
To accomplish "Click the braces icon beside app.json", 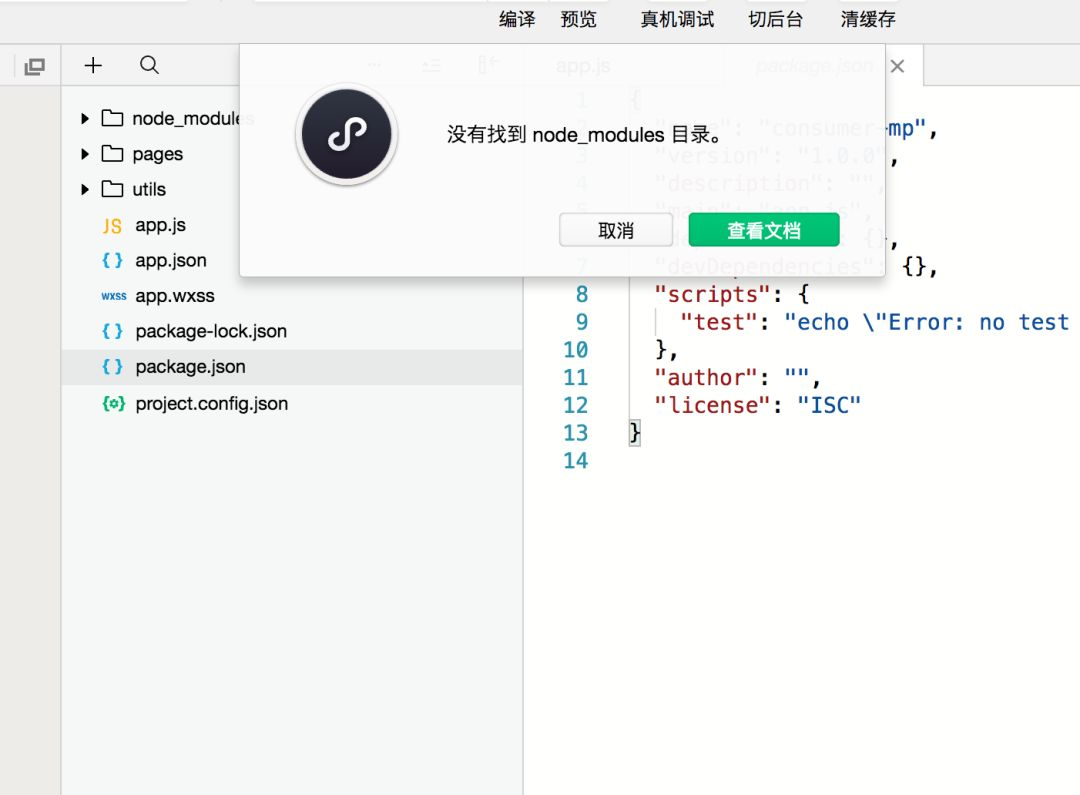I will pyautogui.click(x=112, y=260).
